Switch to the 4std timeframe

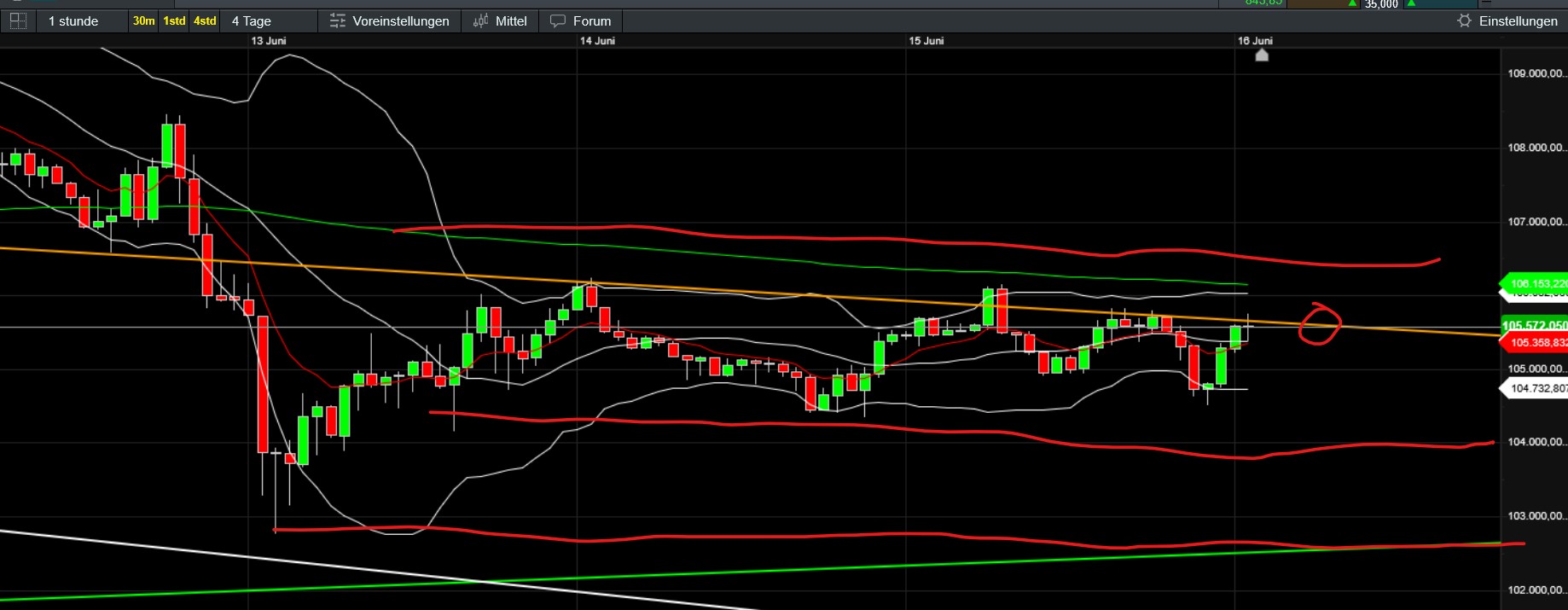[x=205, y=20]
